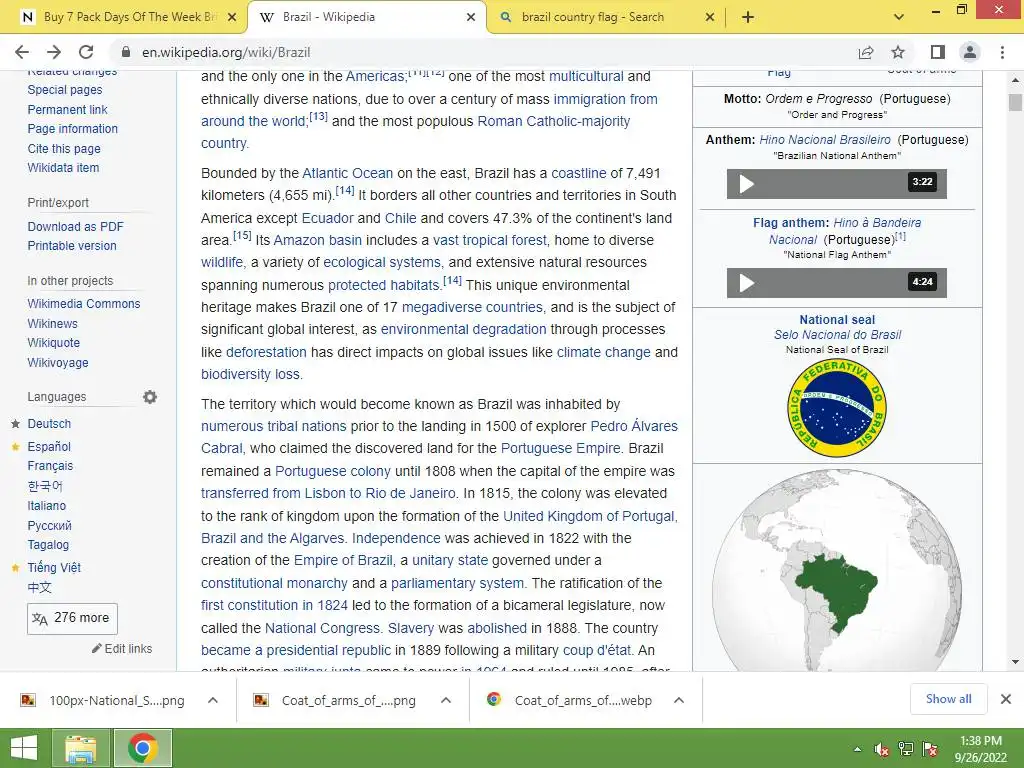This screenshot has width=1024, height=768.
Task: Close the 'brazil country flag - Search' tab
Action: [710, 18]
